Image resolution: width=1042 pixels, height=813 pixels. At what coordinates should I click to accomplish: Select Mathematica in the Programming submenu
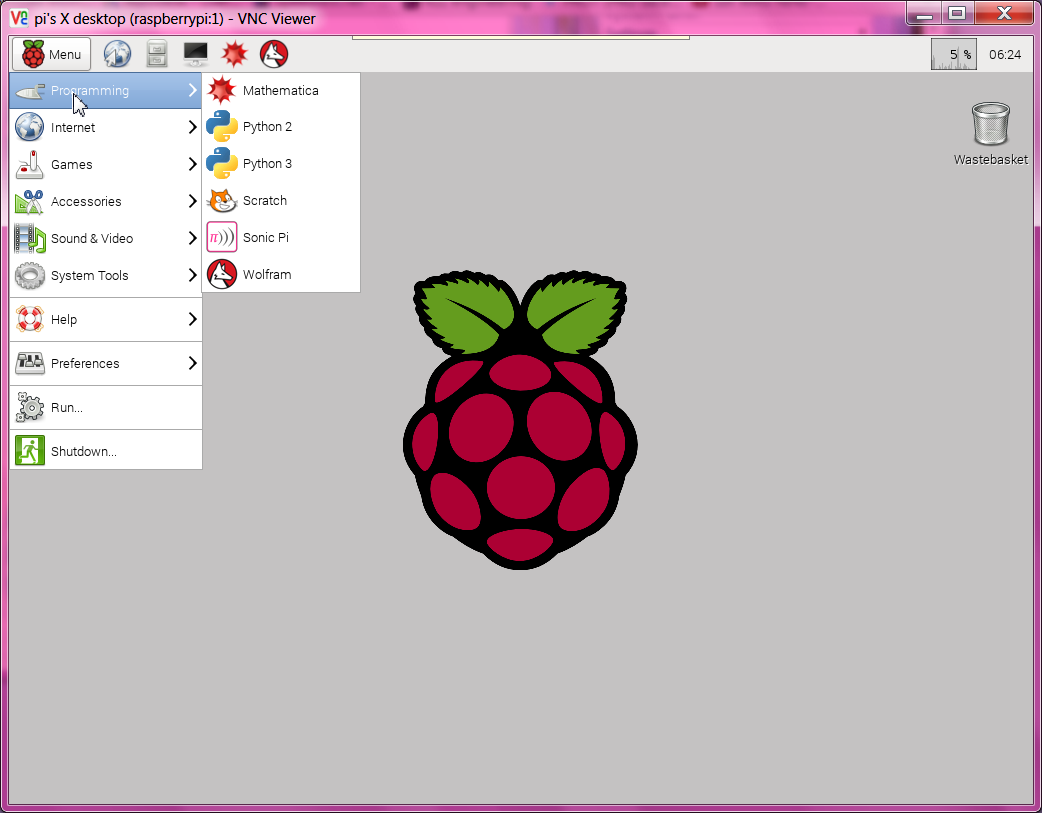coord(280,91)
